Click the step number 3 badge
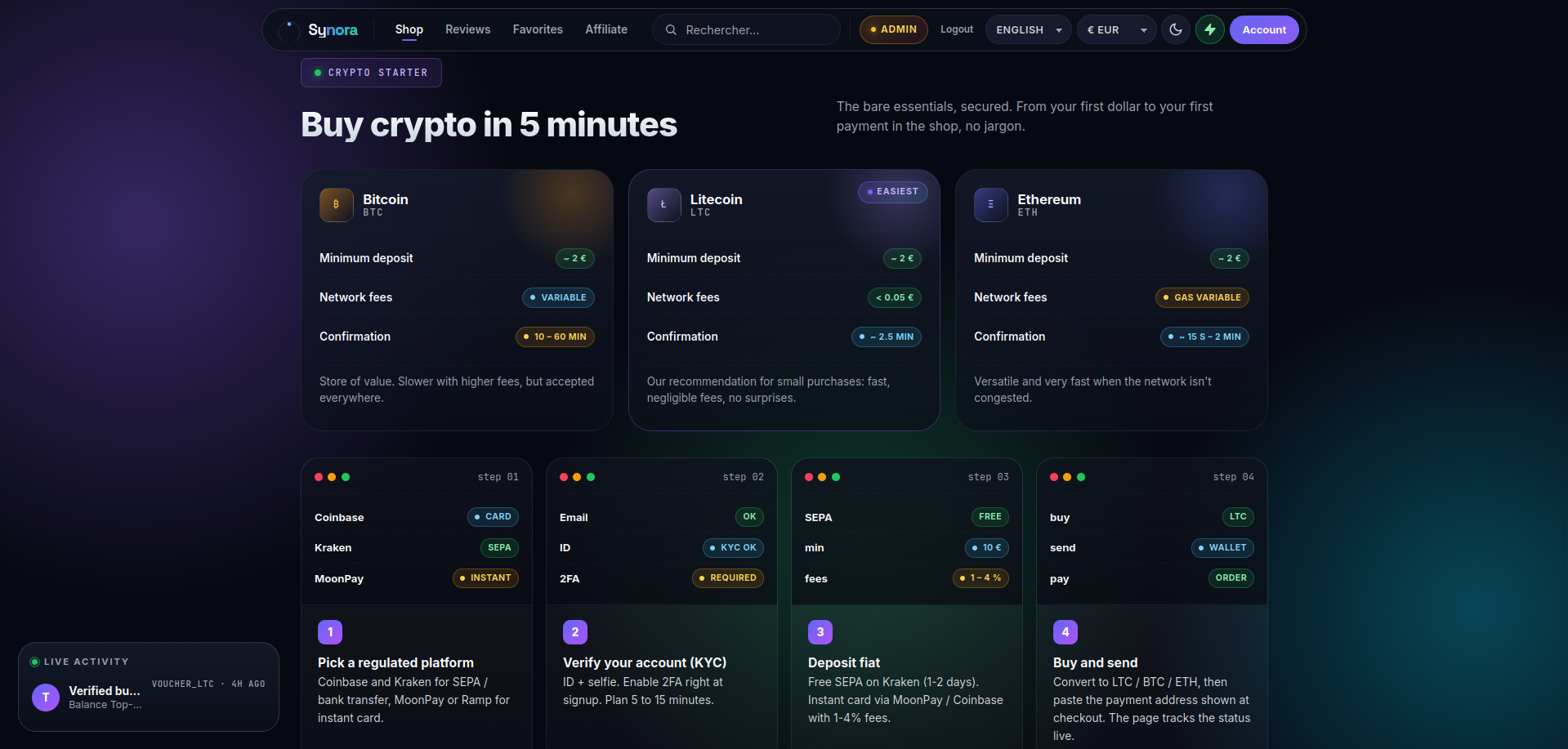1568x749 pixels. click(820, 632)
